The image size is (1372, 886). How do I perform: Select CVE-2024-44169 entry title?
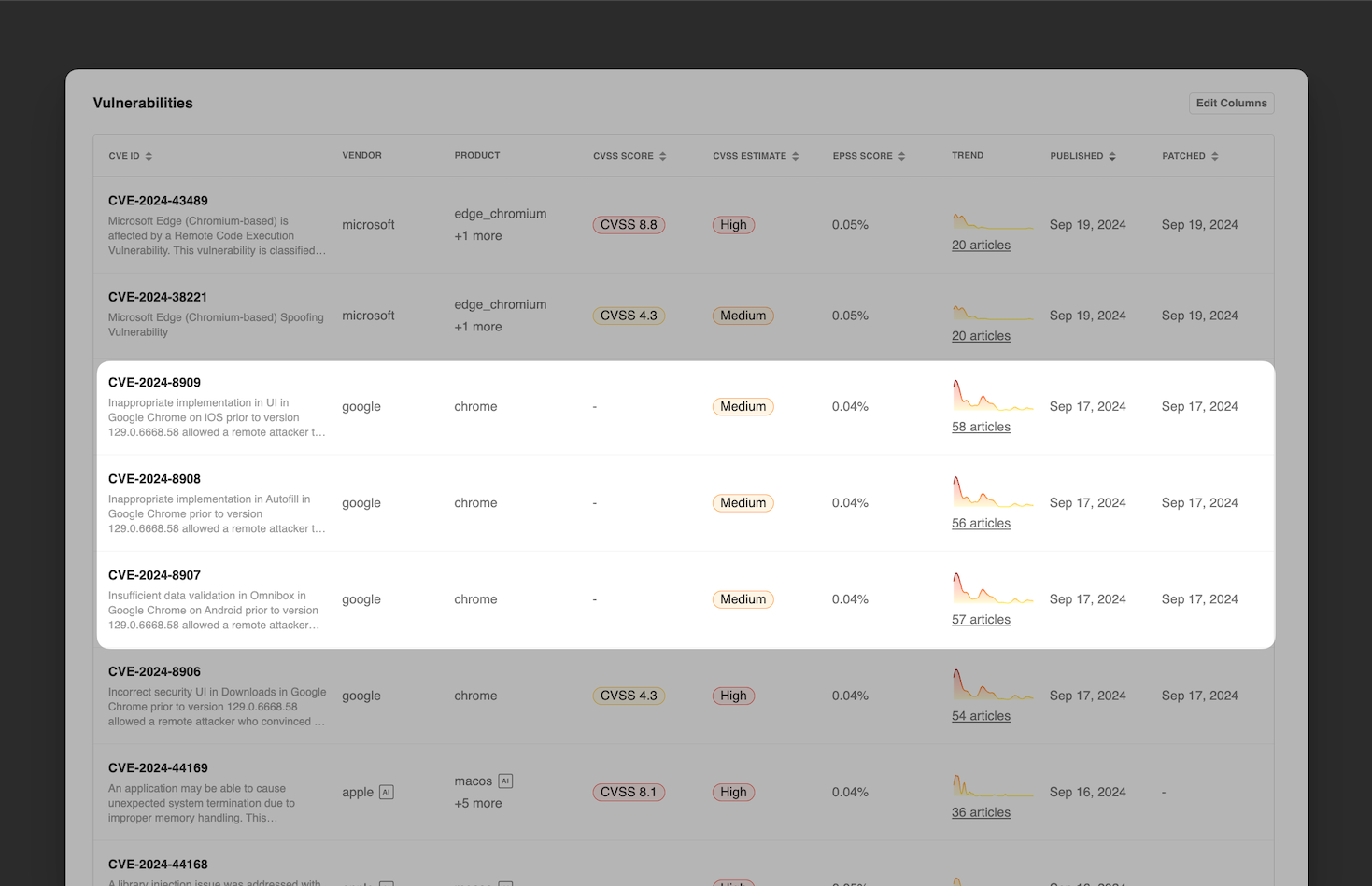point(158,768)
